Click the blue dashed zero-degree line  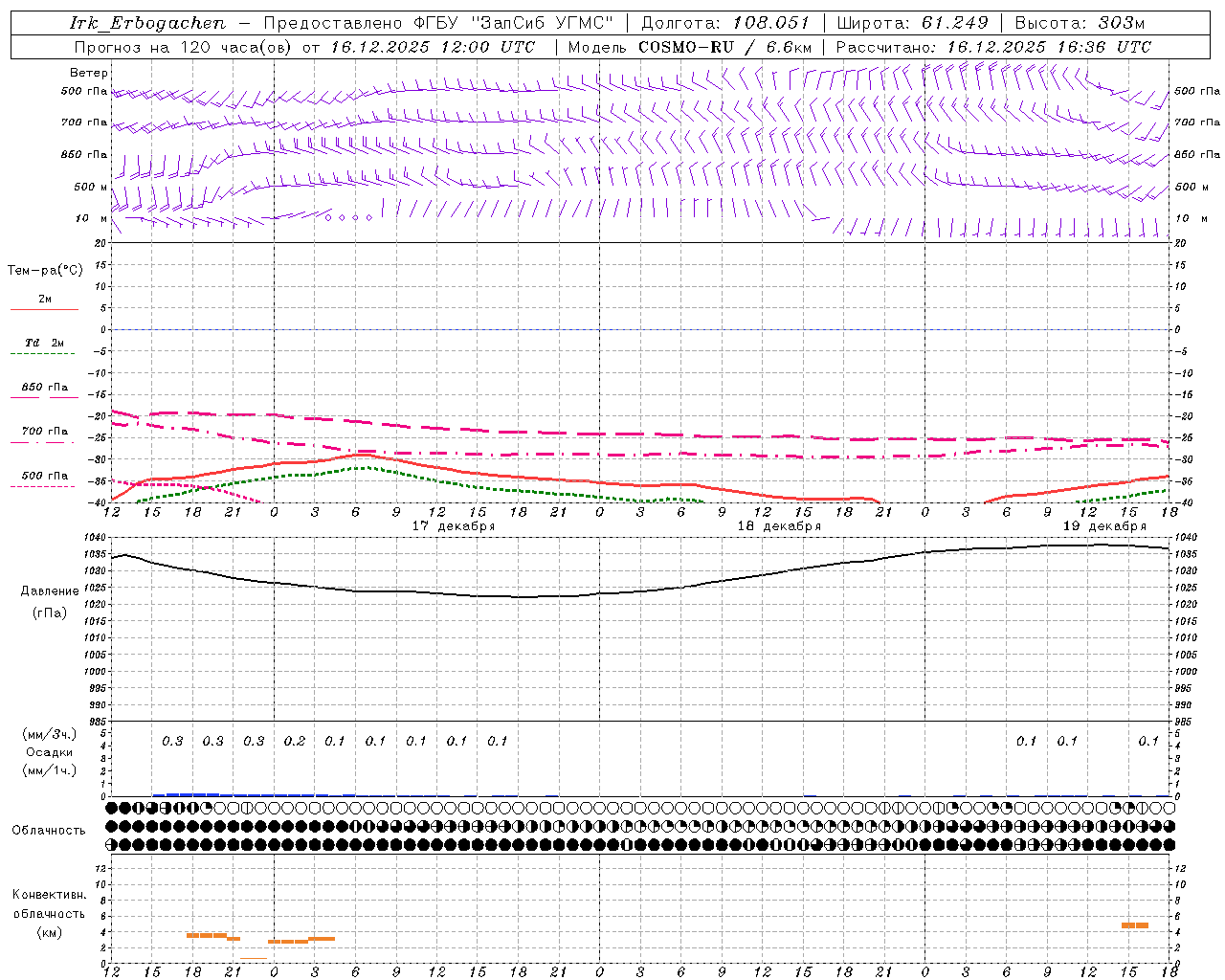click(640, 329)
